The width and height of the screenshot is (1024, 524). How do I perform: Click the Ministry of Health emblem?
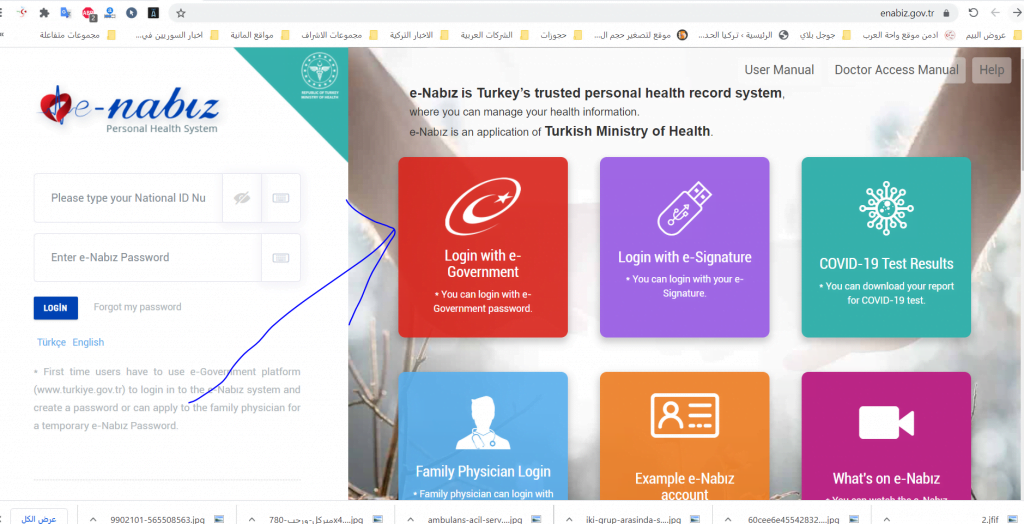tap(320, 74)
